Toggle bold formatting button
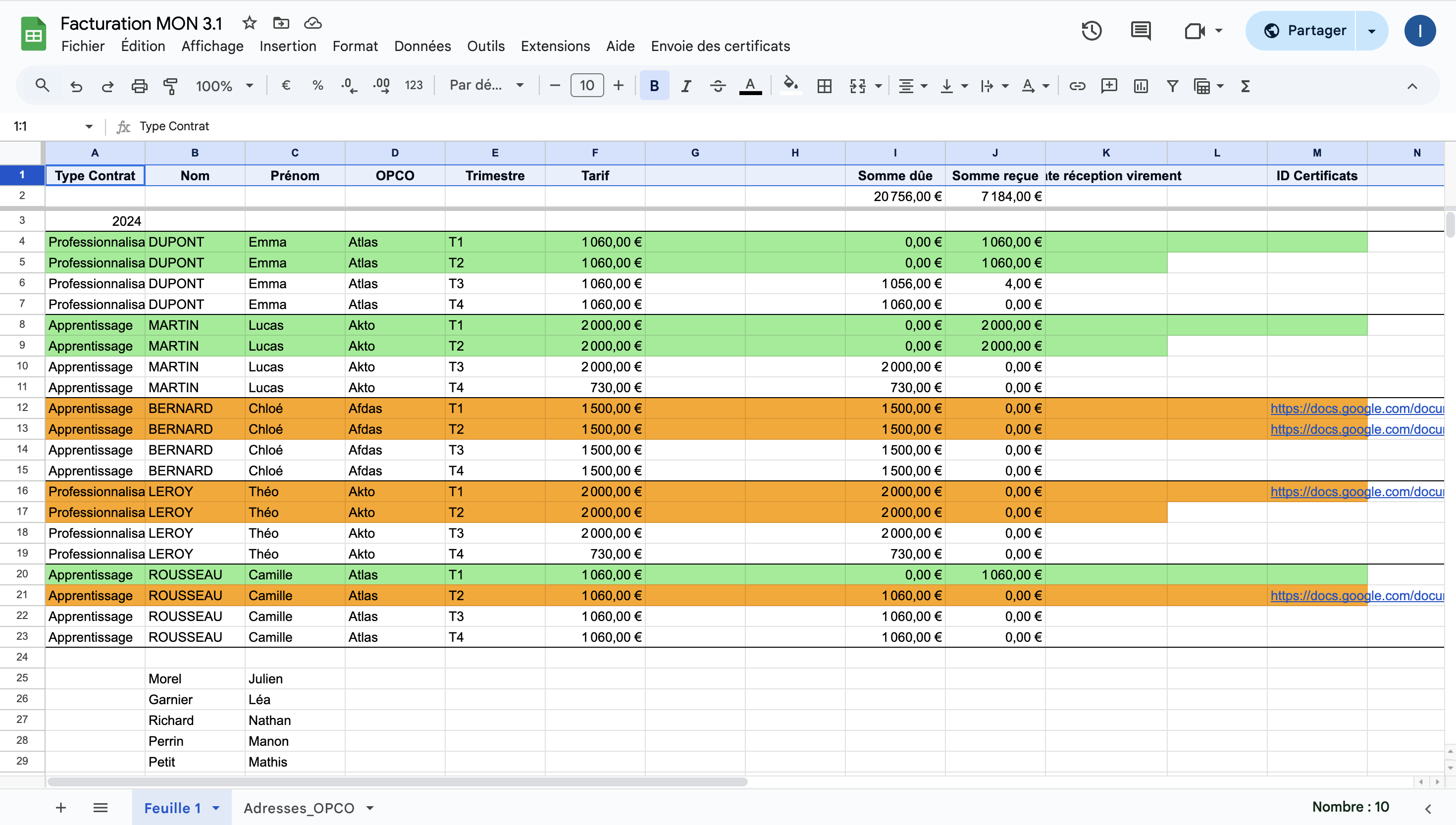The width and height of the screenshot is (1456, 825). pos(654,86)
